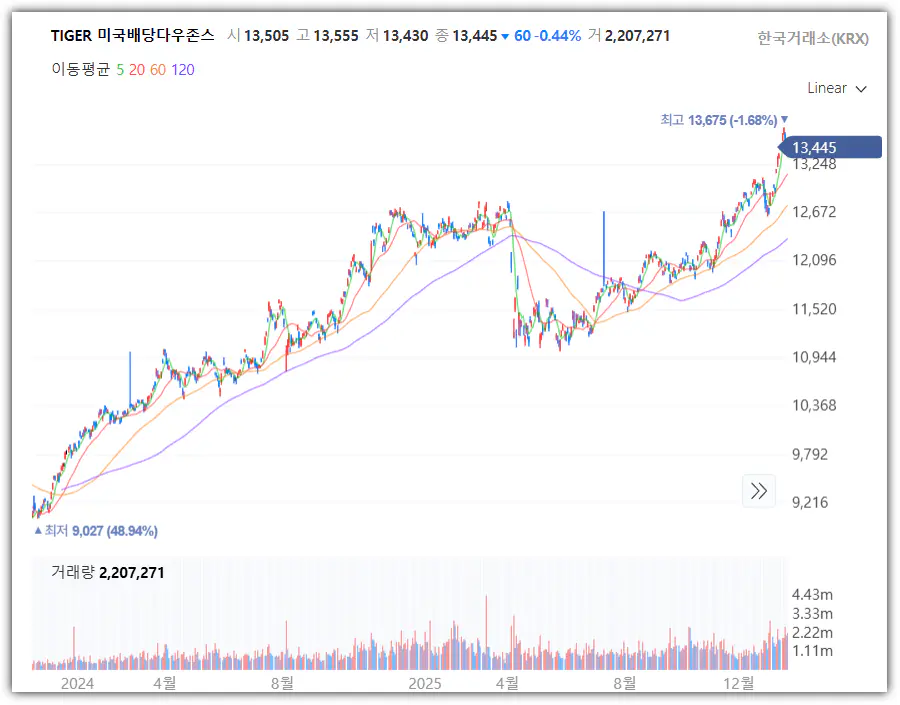The width and height of the screenshot is (900, 705).
Task: Toggle the purple 120-day moving average
Action: tap(182, 69)
